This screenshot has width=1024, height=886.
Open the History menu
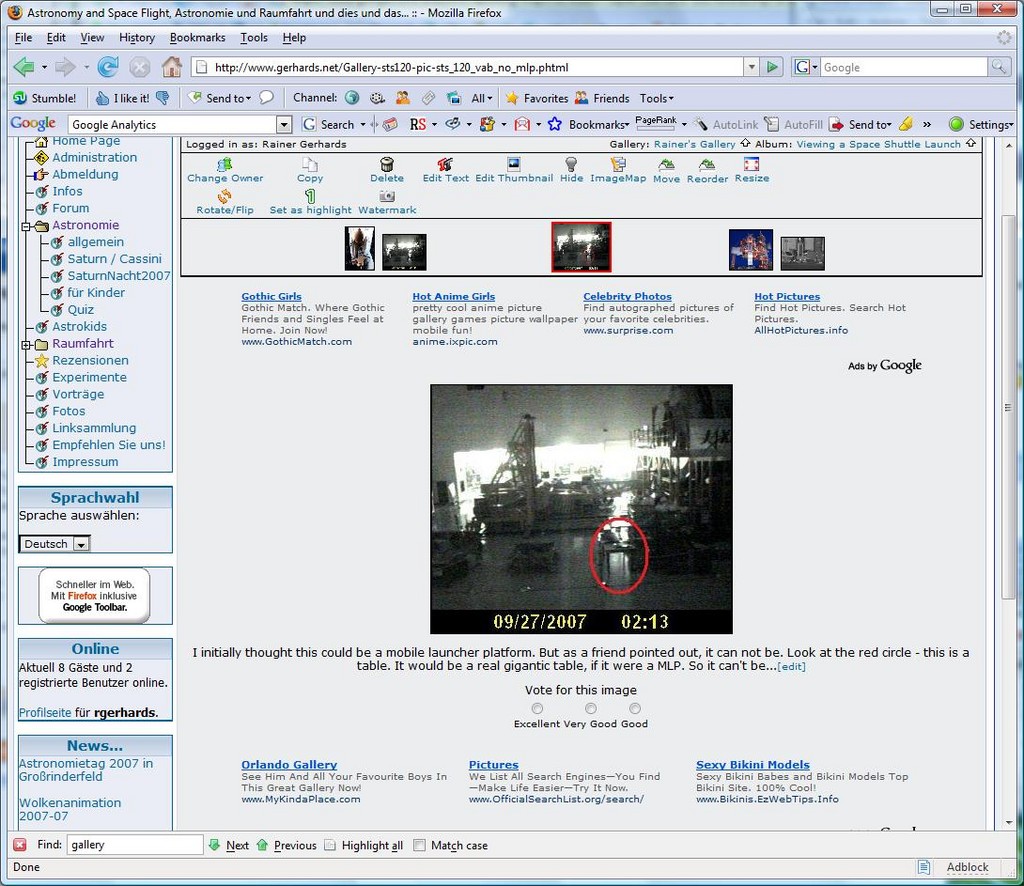[x=137, y=37]
